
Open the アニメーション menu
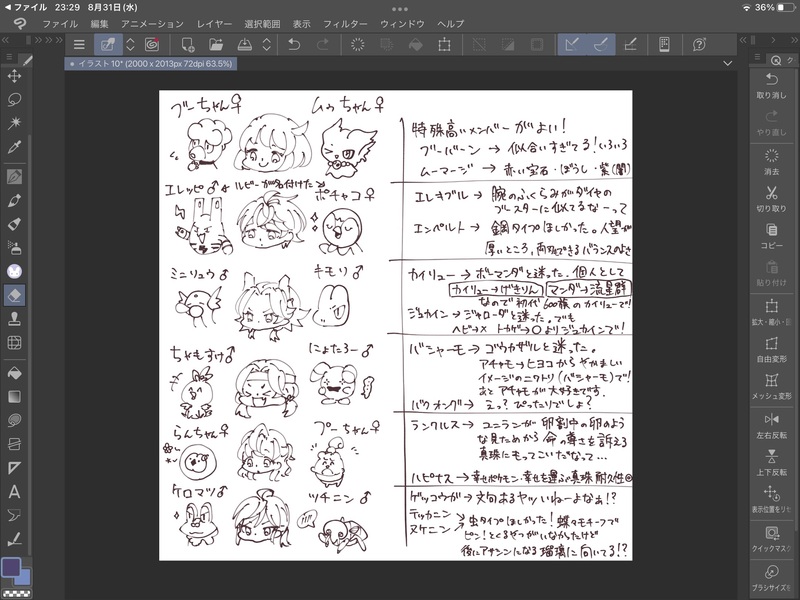point(152,24)
